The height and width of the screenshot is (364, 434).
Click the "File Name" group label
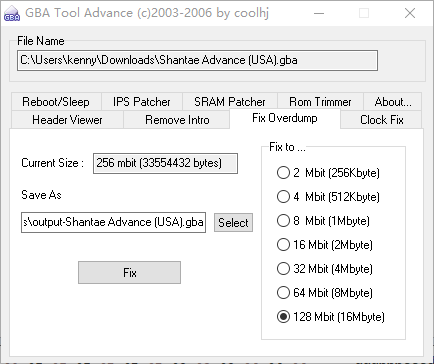pos(41,41)
